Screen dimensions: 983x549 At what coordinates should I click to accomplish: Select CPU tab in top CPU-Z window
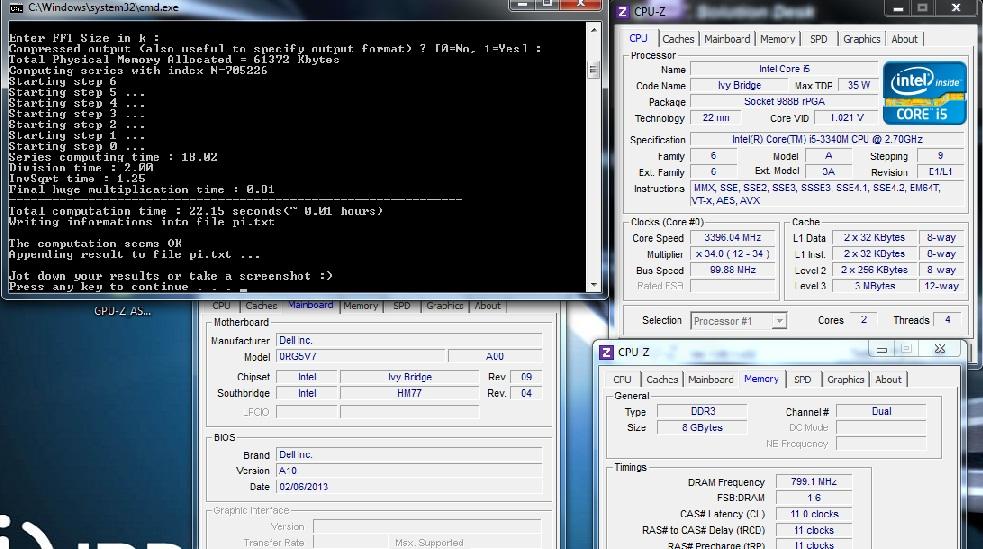639,38
